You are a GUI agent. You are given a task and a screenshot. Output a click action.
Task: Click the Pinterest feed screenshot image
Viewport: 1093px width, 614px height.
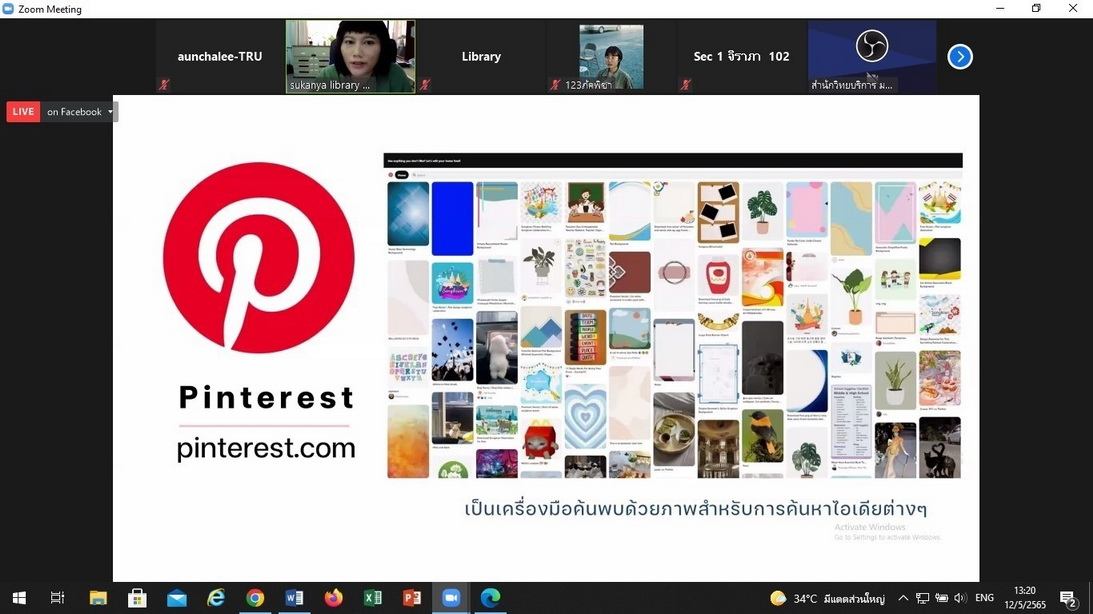[x=673, y=316]
